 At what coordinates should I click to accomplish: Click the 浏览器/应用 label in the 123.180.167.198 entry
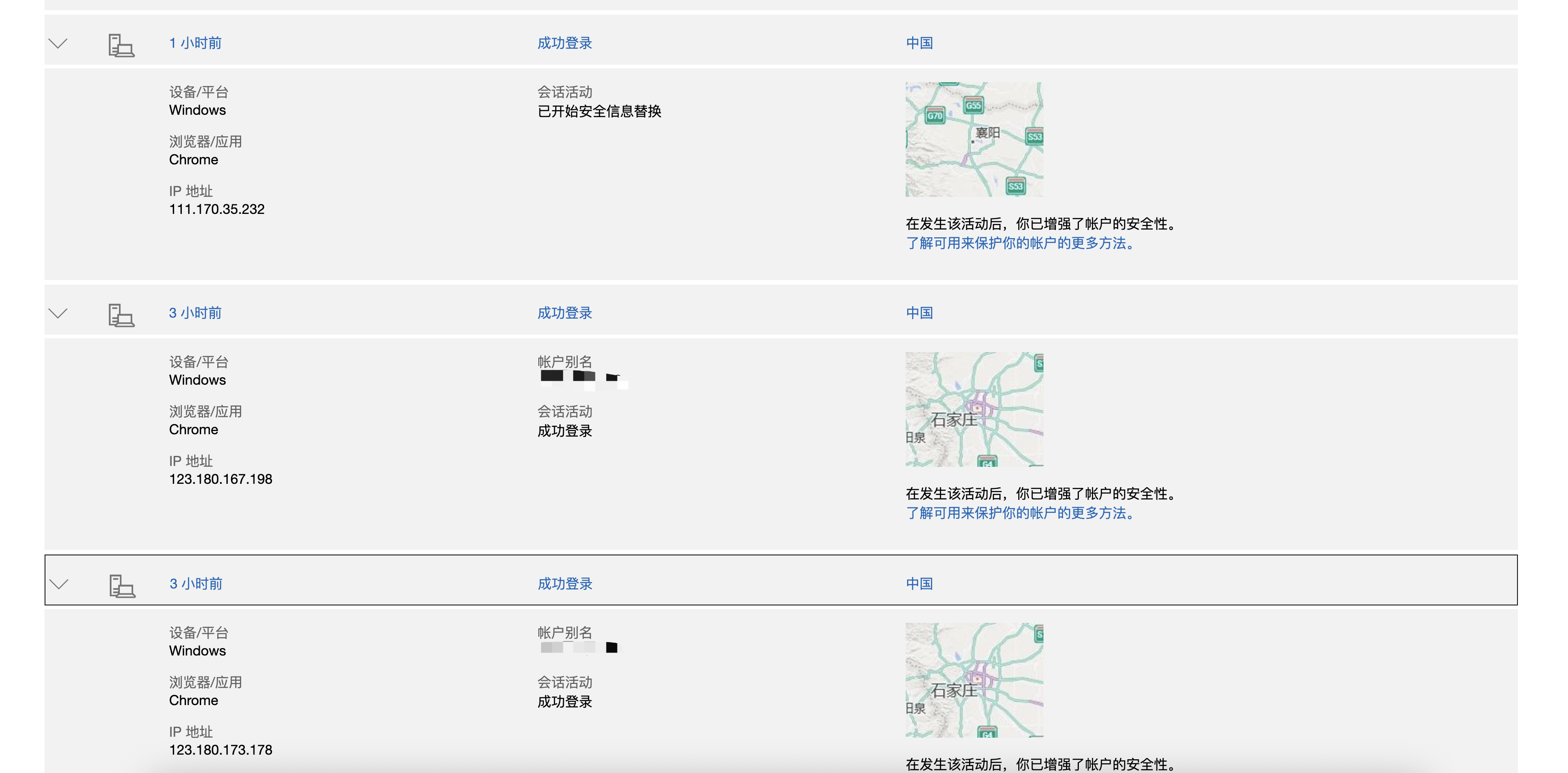pos(205,412)
